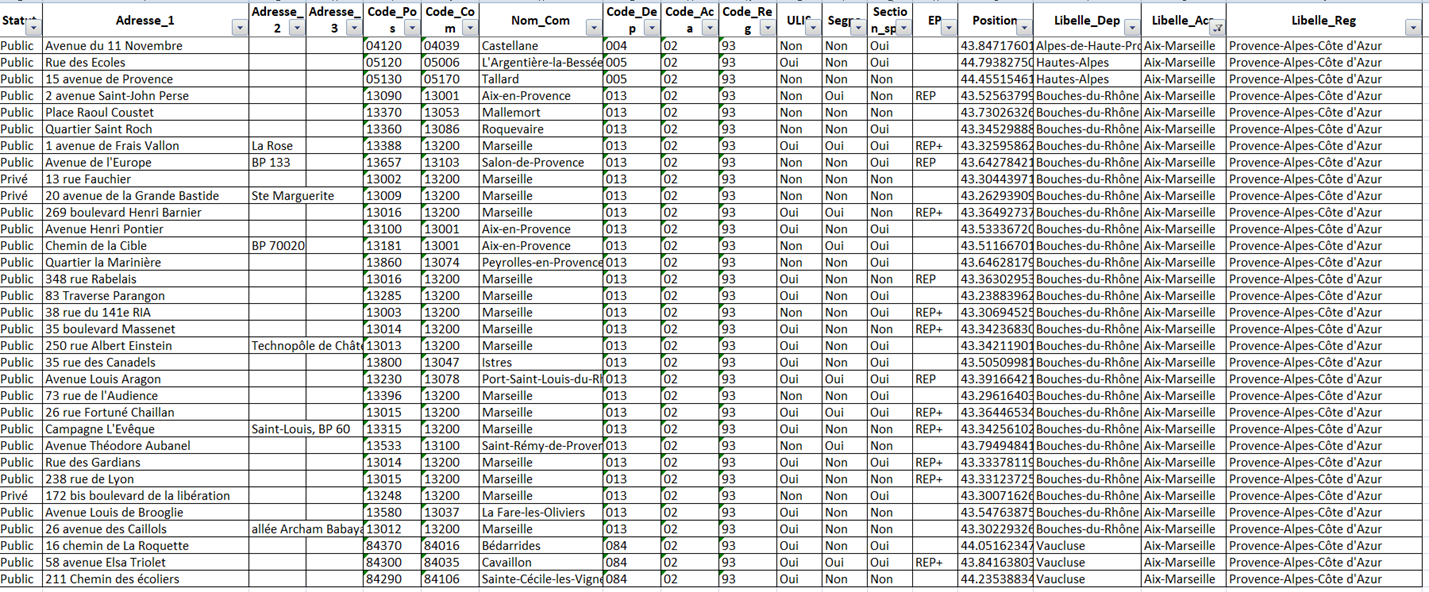Click the '26 avenue des Caillols' address

tap(146, 529)
